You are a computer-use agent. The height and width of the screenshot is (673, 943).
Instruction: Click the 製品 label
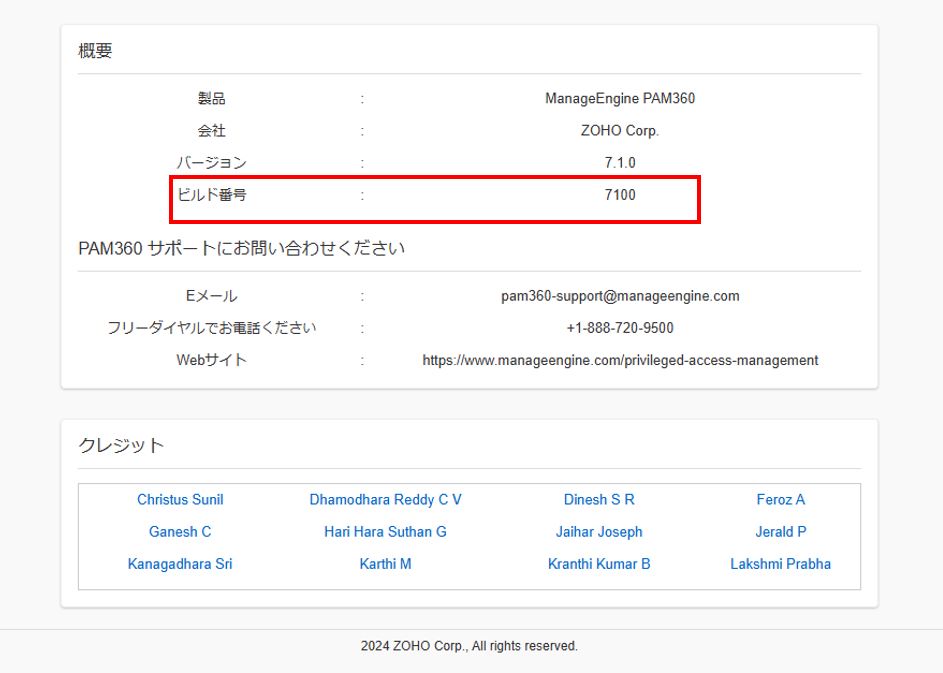click(212, 99)
